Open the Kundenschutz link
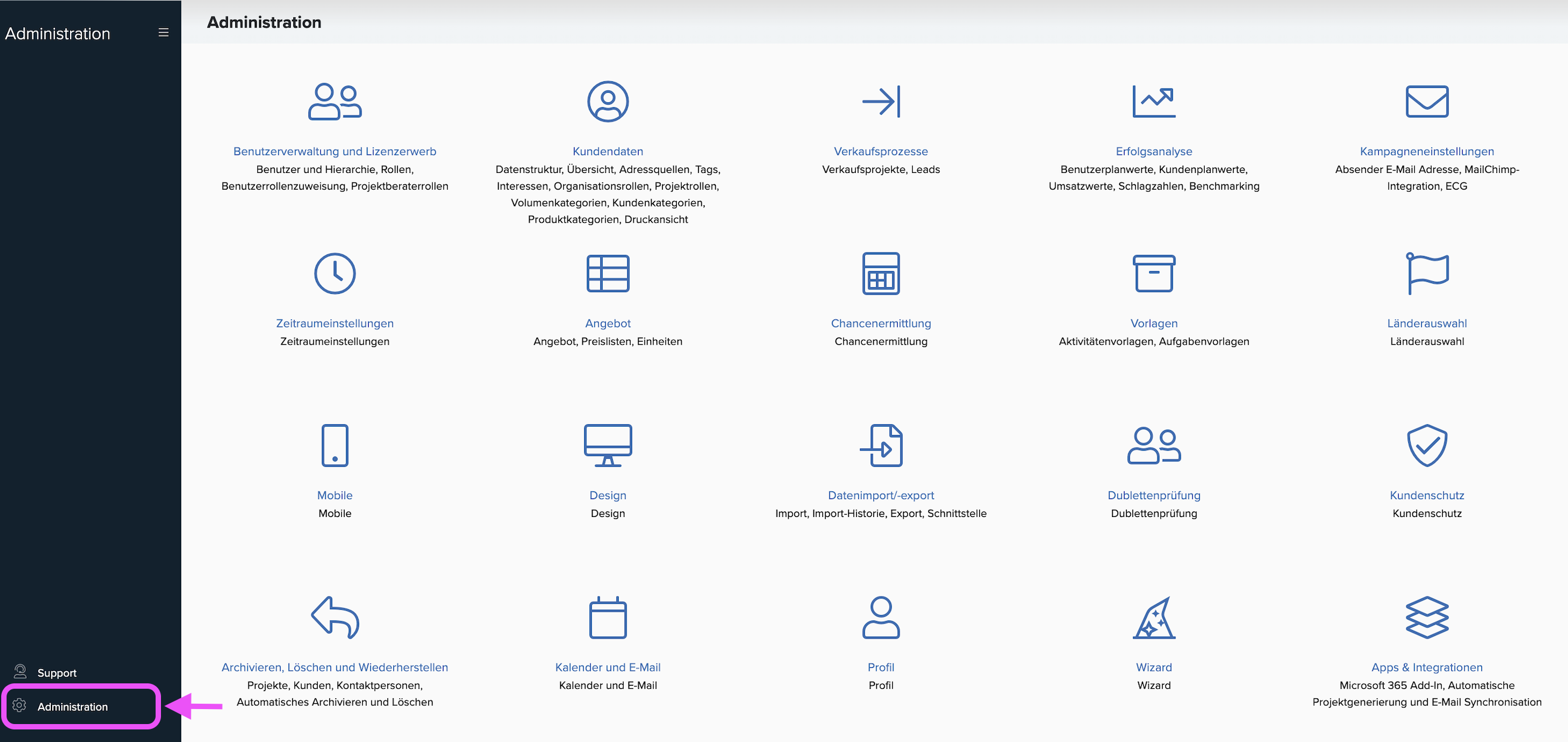 point(1426,495)
